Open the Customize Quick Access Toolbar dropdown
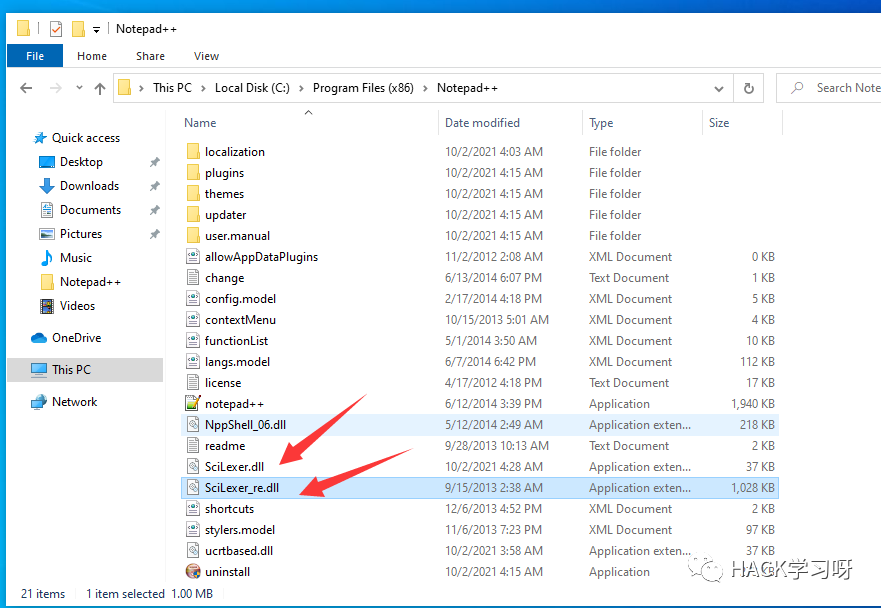881x608 pixels. (x=97, y=30)
